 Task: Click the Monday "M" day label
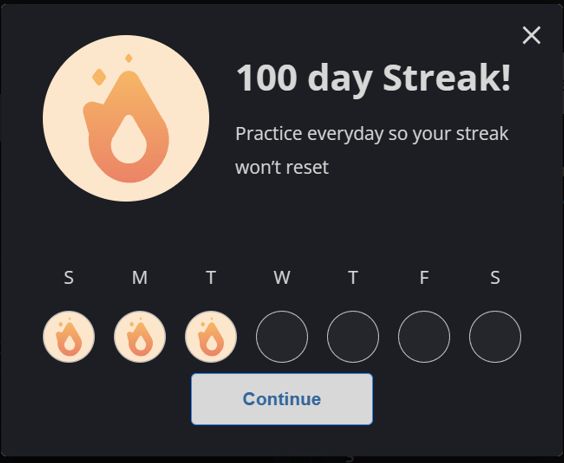click(x=140, y=277)
